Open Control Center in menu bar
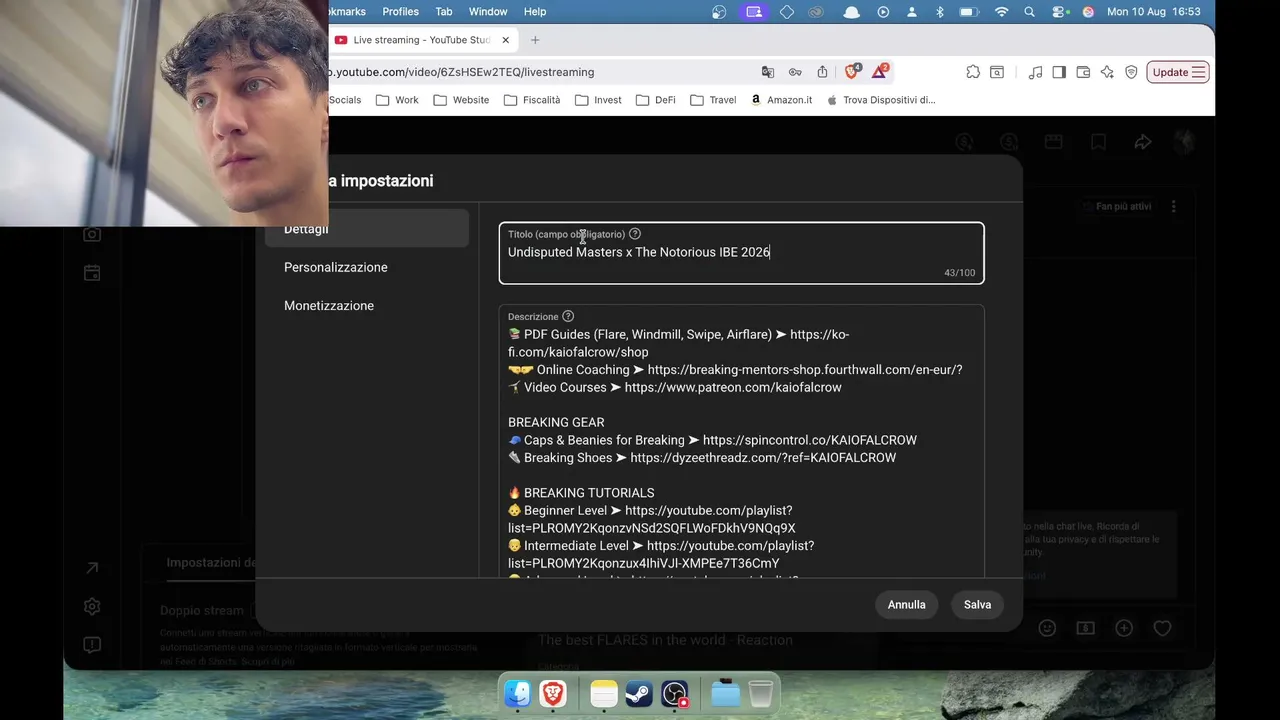The image size is (1280, 720). point(1059,12)
